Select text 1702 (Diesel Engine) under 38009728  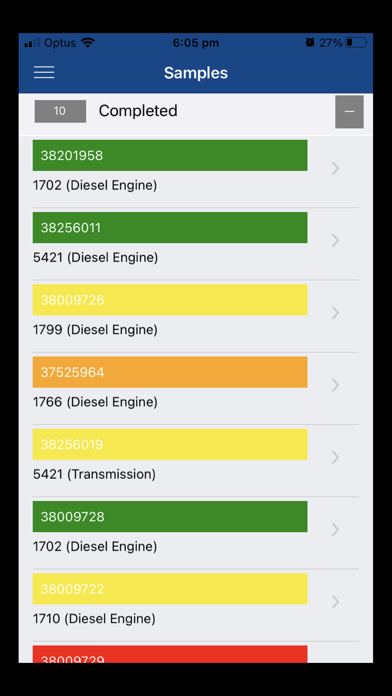(95, 546)
